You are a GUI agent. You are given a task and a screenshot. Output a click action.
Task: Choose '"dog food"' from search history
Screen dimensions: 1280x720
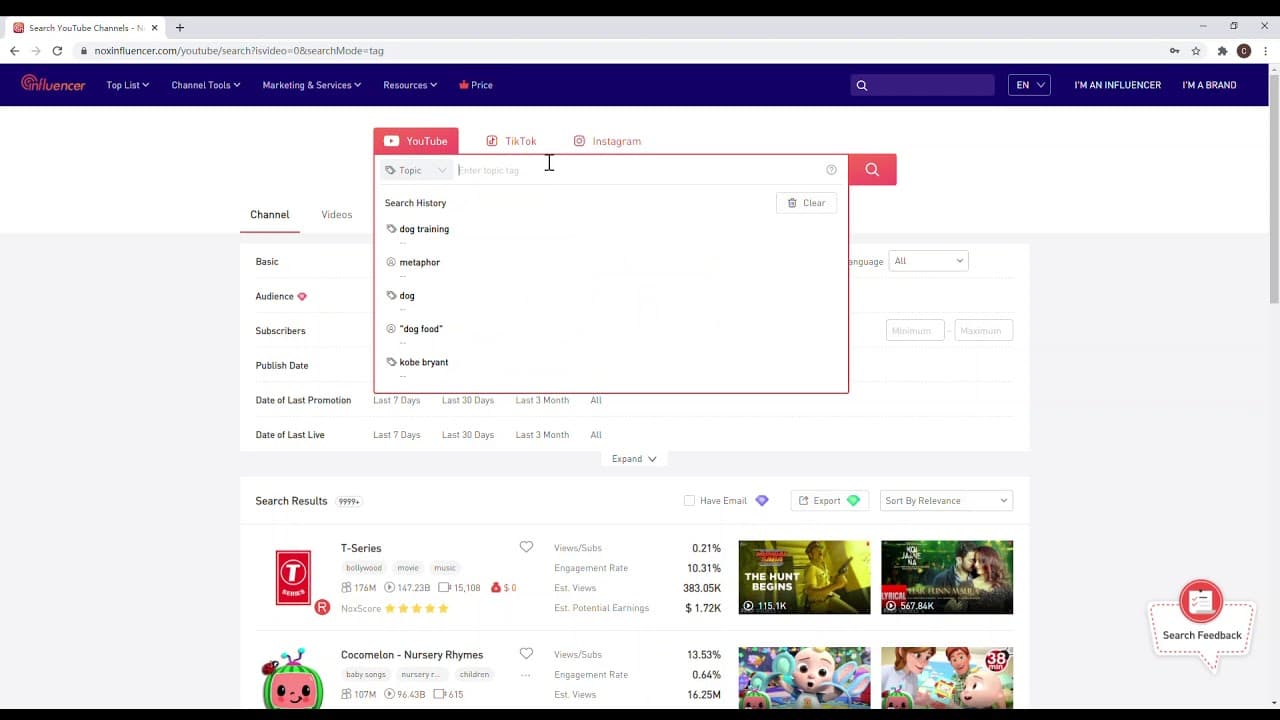pyautogui.click(x=421, y=329)
